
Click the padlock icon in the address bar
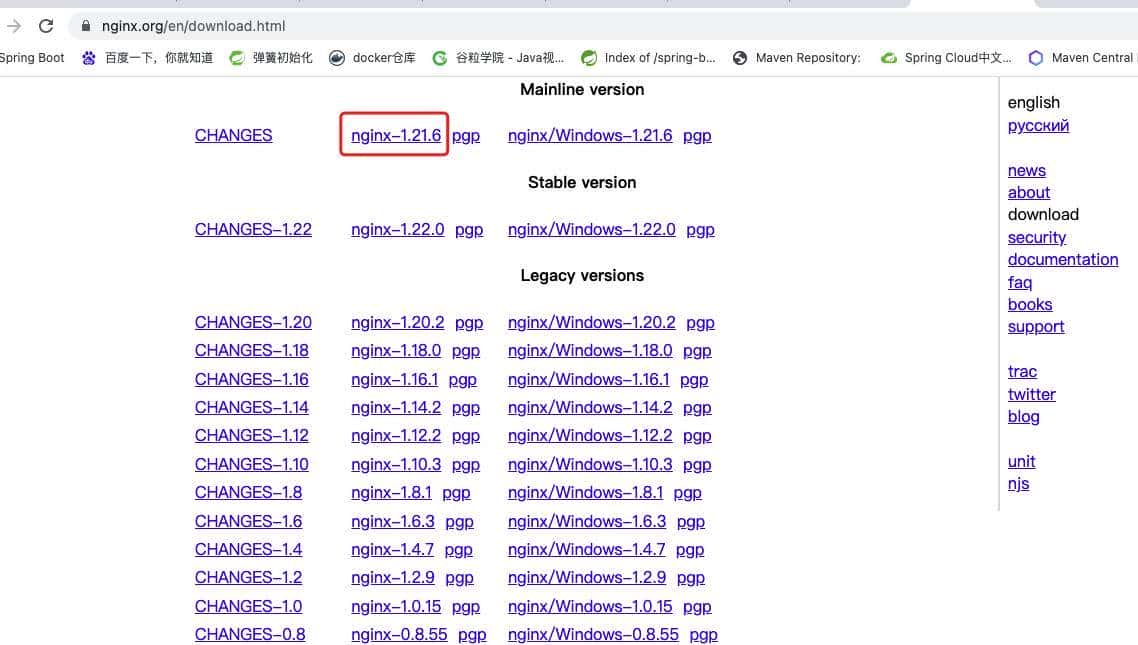pyautogui.click(x=88, y=26)
